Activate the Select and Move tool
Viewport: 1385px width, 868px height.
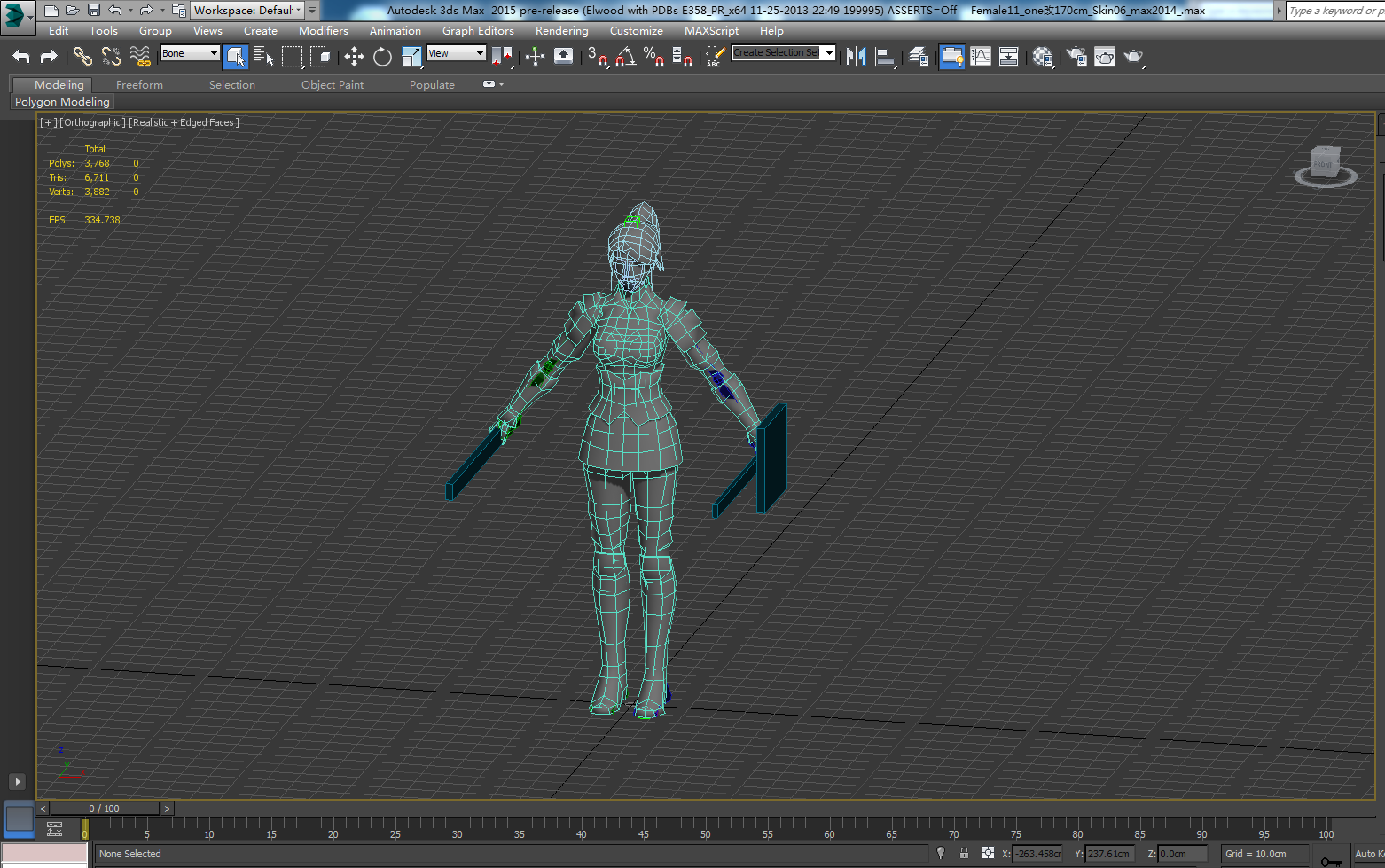[x=354, y=57]
